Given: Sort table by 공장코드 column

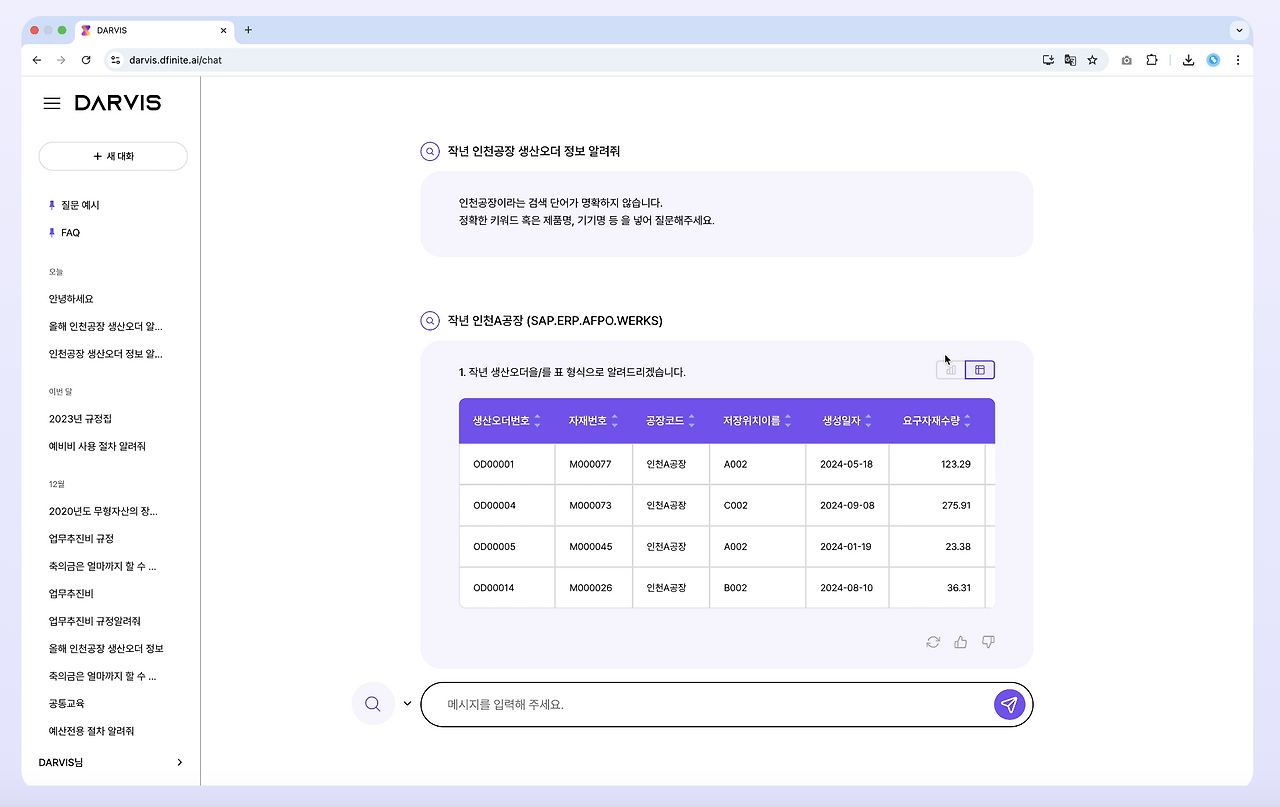Looking at the screenshot, I should point(692,421).
